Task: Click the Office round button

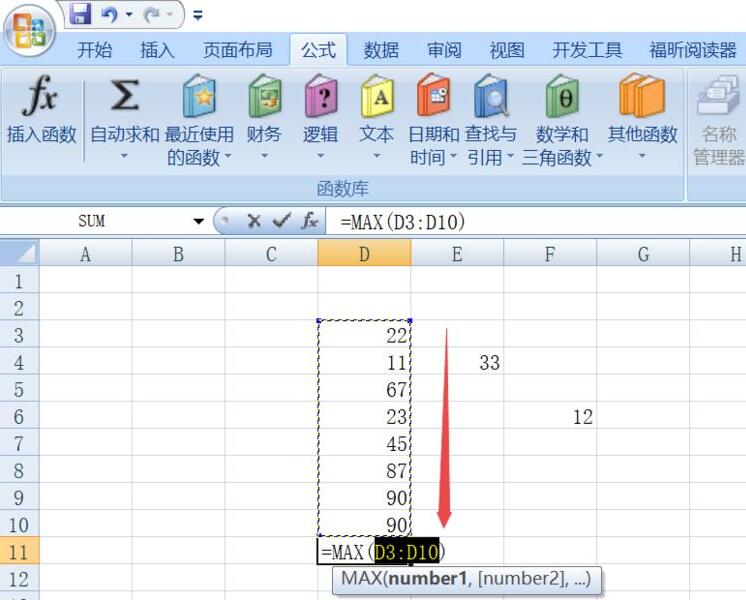Action: click(x=29, y=31)
